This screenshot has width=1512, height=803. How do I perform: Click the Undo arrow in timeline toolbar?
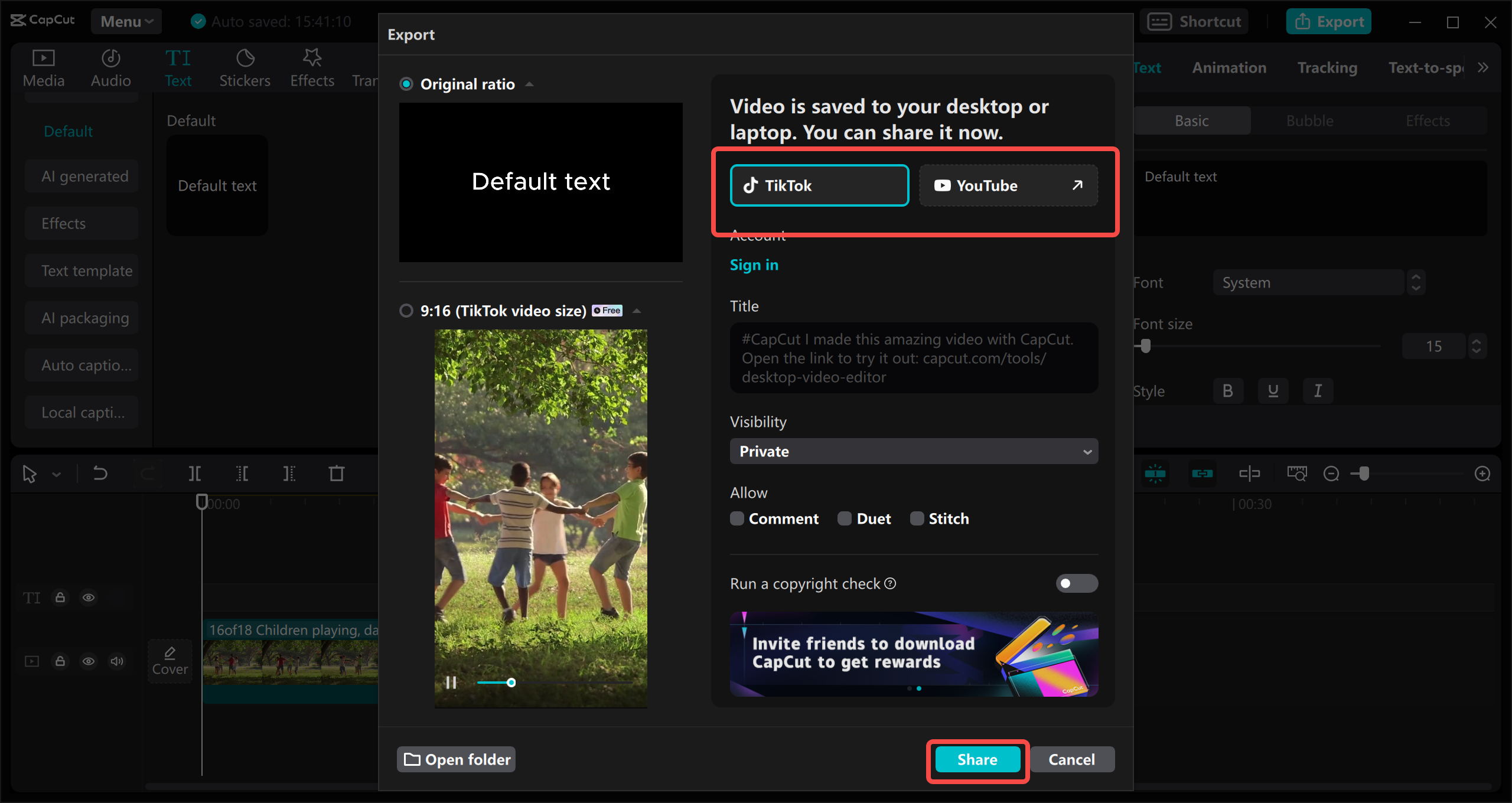[x=100, y=474]
